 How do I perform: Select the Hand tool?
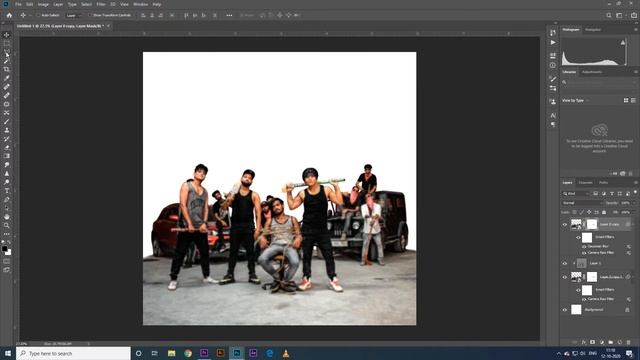pos(7,217)
